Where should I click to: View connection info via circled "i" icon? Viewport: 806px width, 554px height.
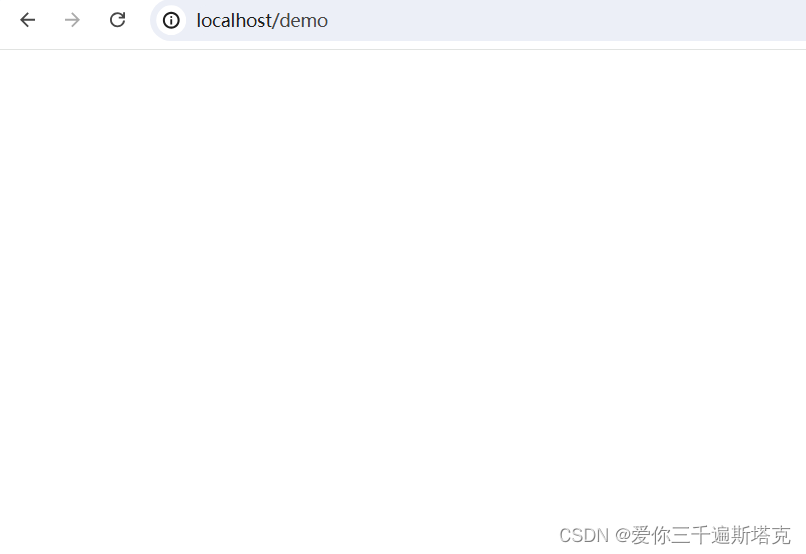[171, 21]
